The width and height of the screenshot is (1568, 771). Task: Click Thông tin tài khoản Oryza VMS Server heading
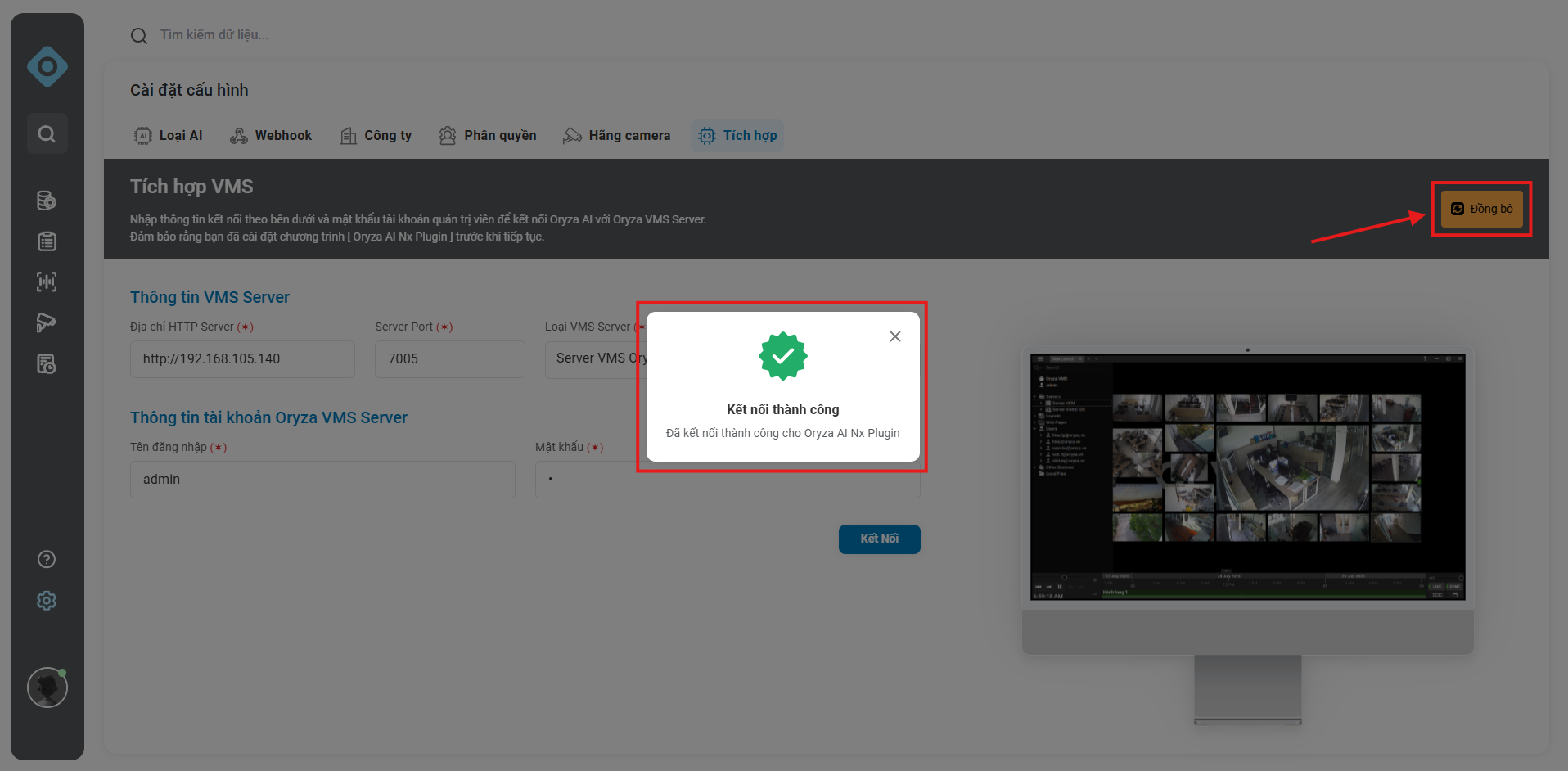tap(268, 417)
